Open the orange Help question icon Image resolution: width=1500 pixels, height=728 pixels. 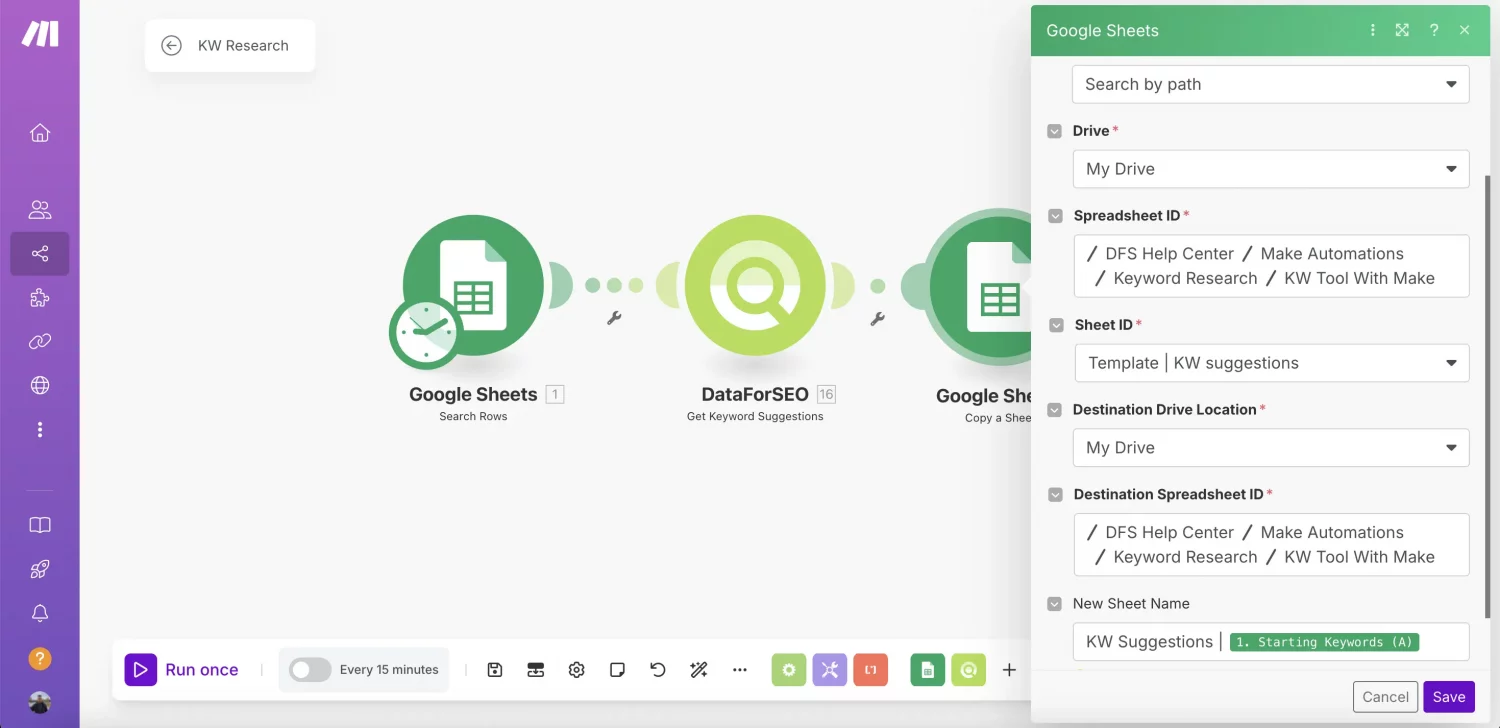(x=40, y=658)
